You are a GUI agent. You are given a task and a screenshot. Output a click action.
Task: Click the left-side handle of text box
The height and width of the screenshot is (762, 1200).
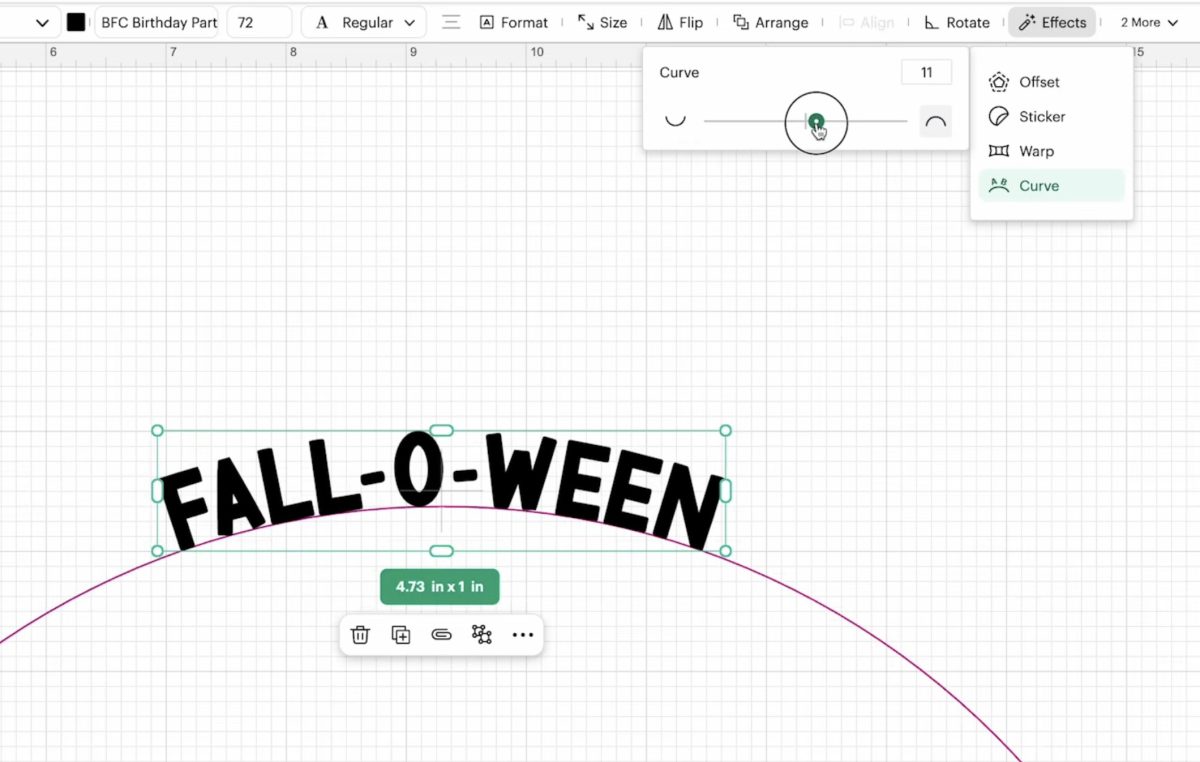[157, 491]
